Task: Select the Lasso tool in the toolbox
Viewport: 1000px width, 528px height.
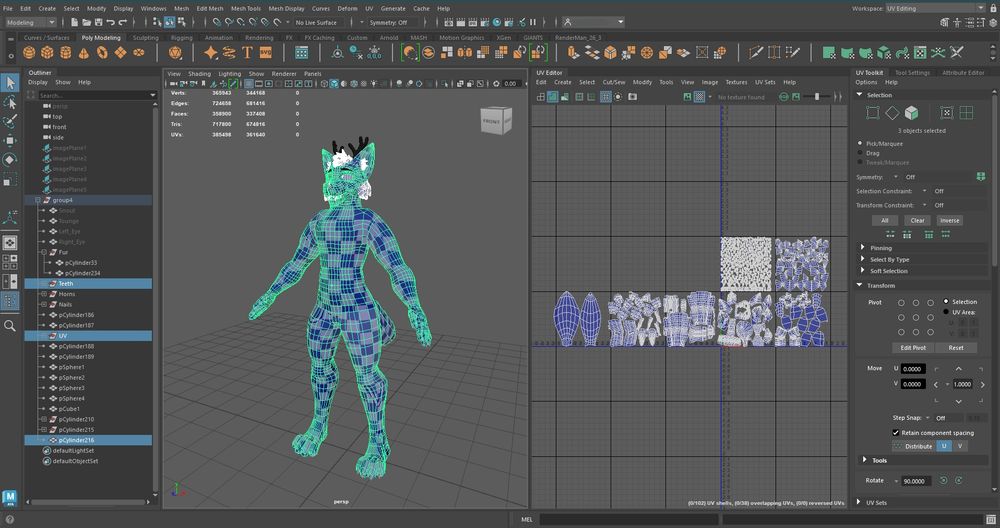Action: pyautogui.click(x=10, y=102)
